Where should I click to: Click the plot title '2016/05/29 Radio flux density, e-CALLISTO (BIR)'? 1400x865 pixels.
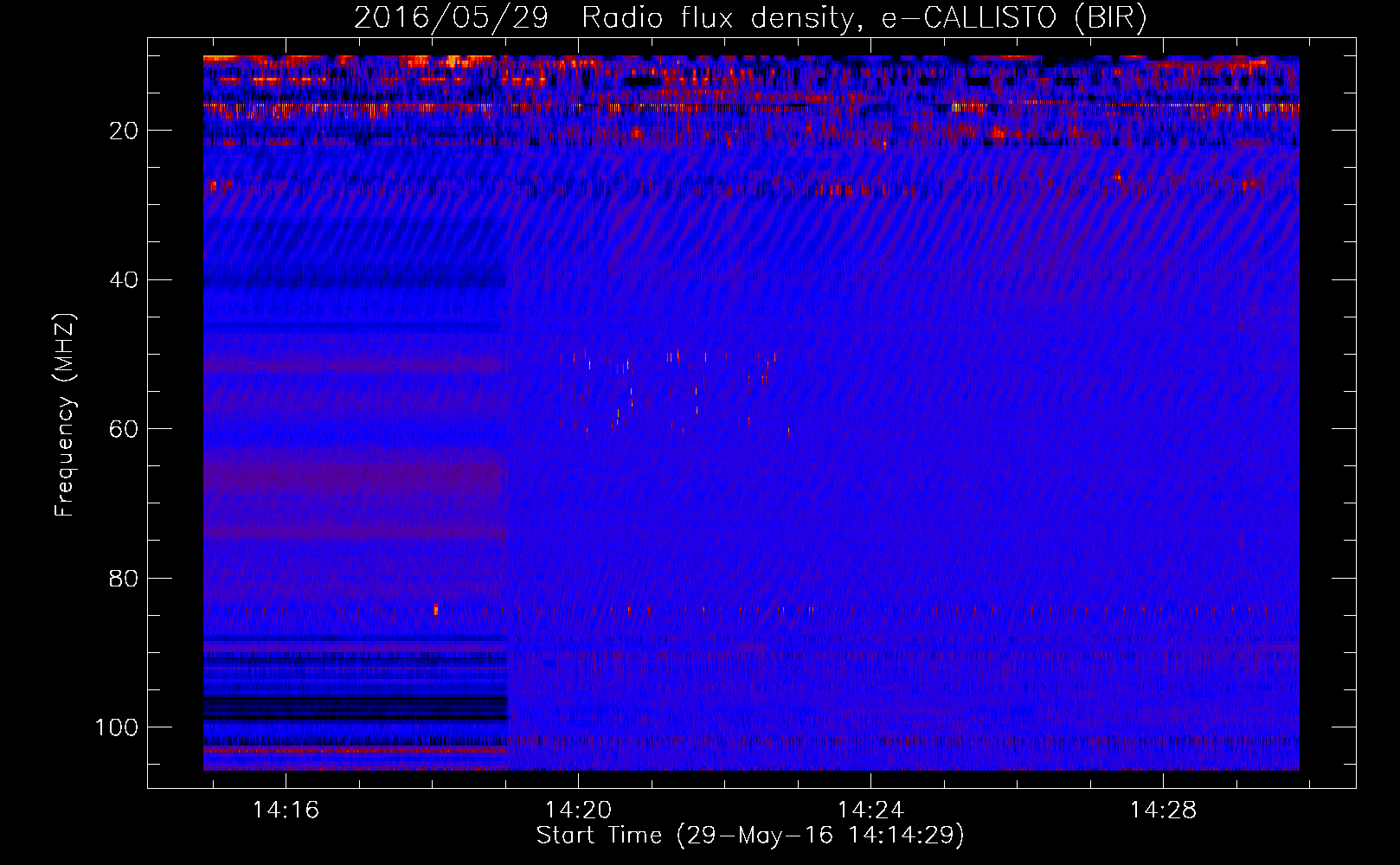tap(750, 18)
